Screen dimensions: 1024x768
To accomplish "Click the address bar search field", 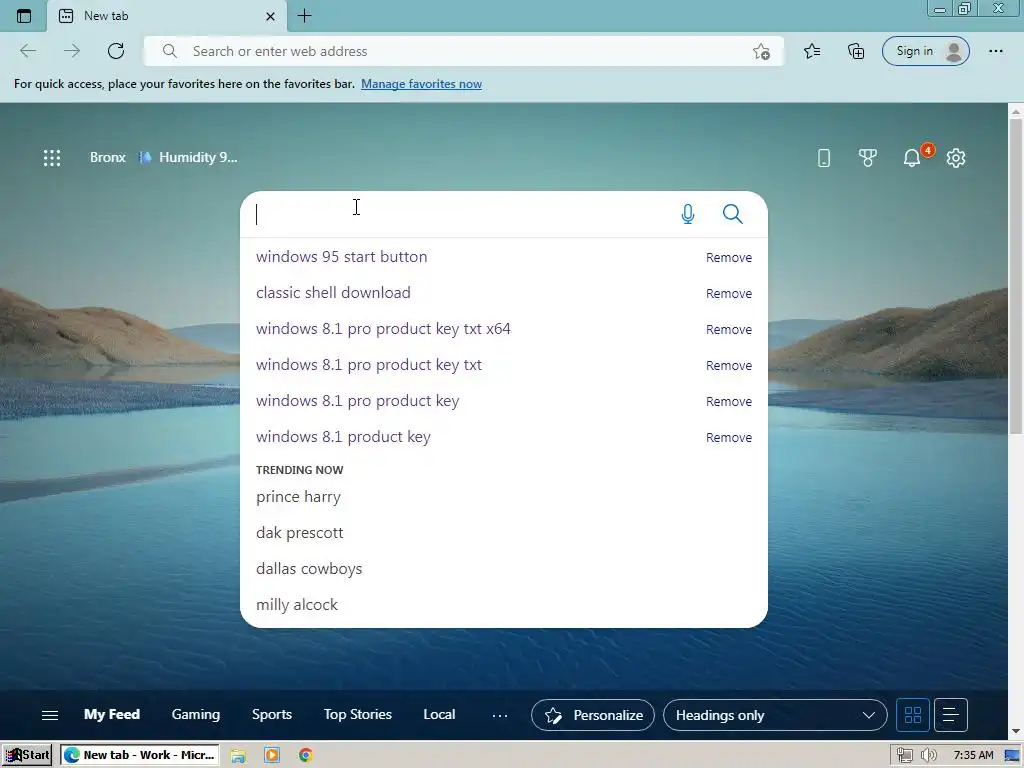I will [x=463, y=51].
